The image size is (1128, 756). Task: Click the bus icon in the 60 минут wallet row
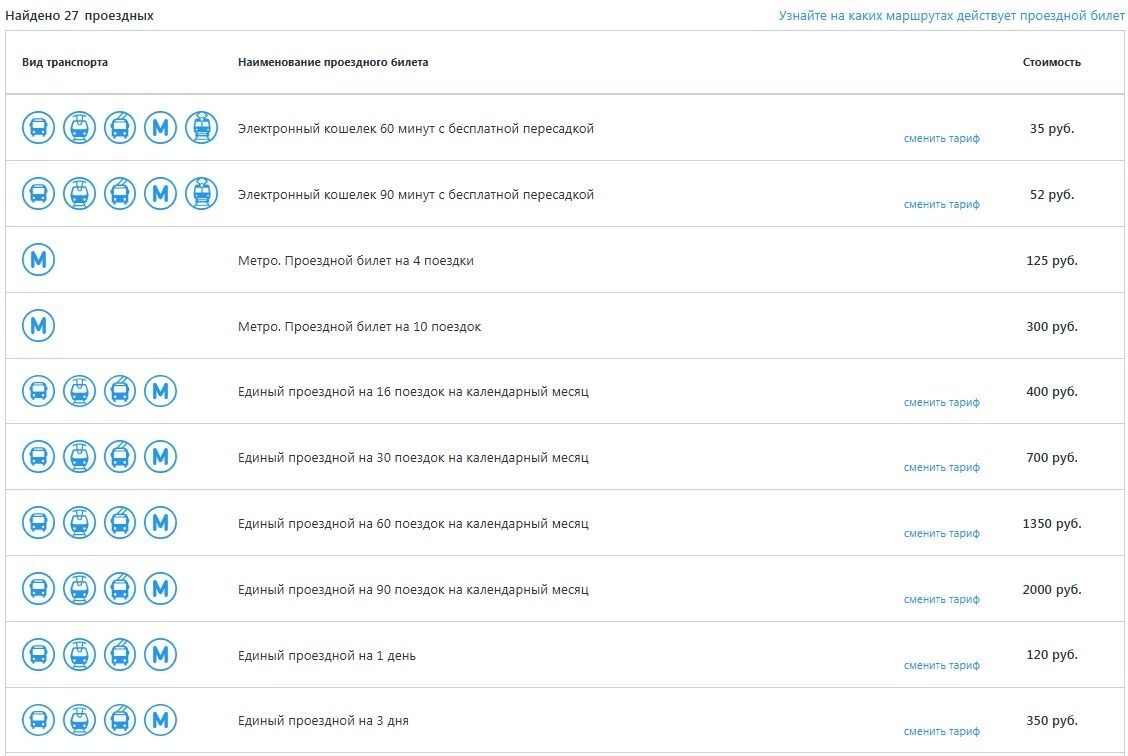pos(38,128)
